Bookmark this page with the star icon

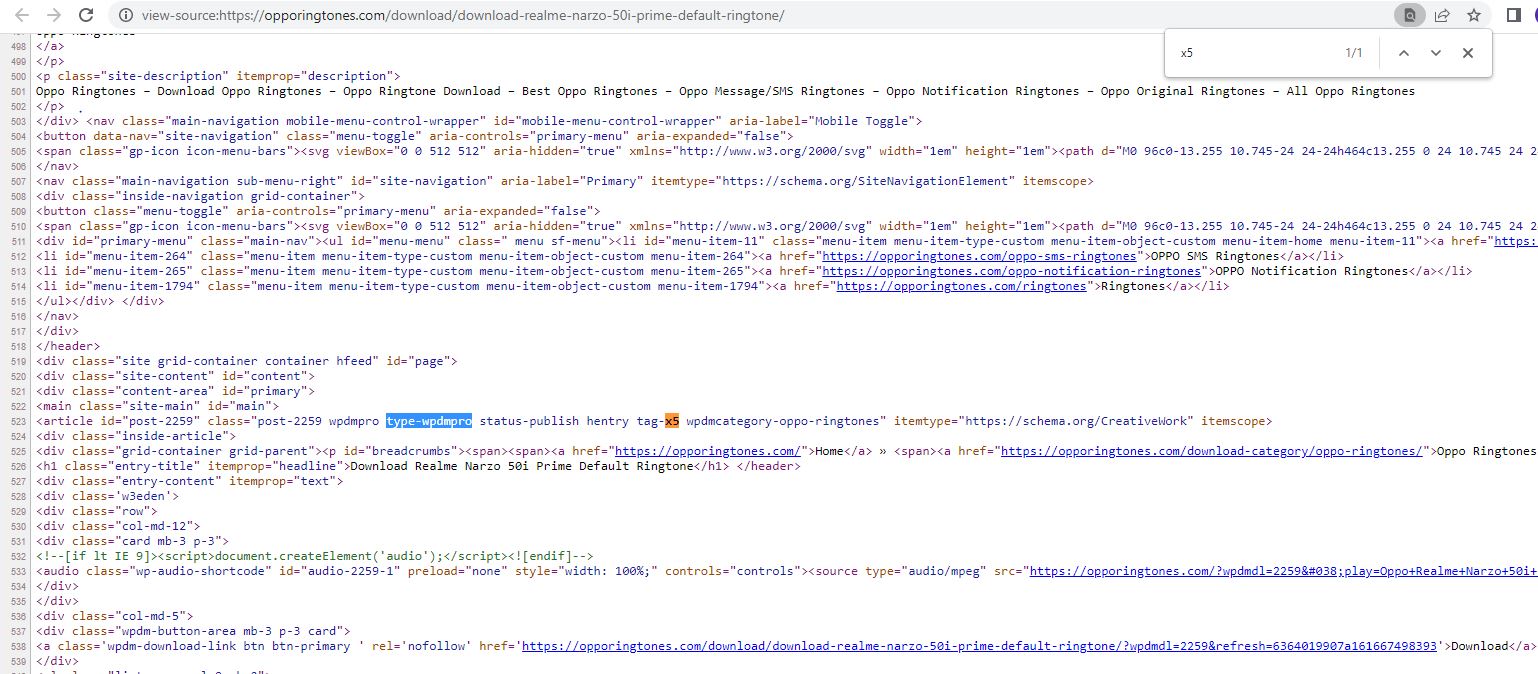pyautogui.click(x=1473, y=15)
